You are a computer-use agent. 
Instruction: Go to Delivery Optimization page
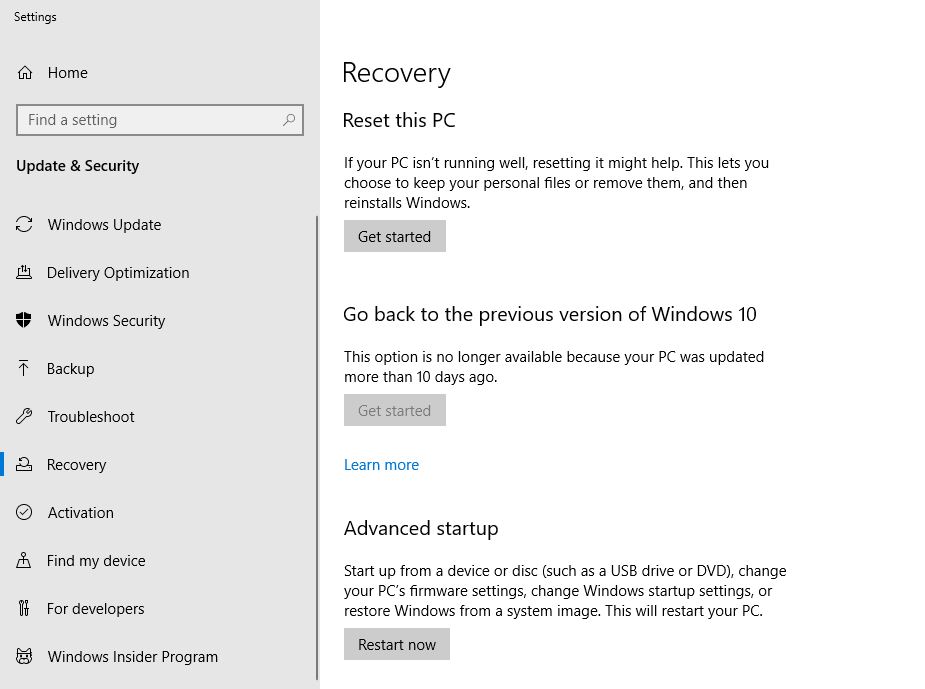pyautogui.click(x=118, y=273)
